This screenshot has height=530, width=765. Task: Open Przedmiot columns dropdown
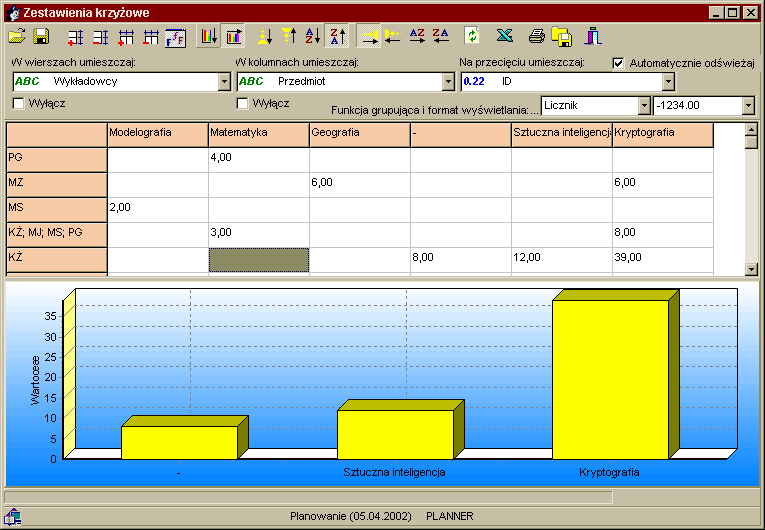pos(448,82)
